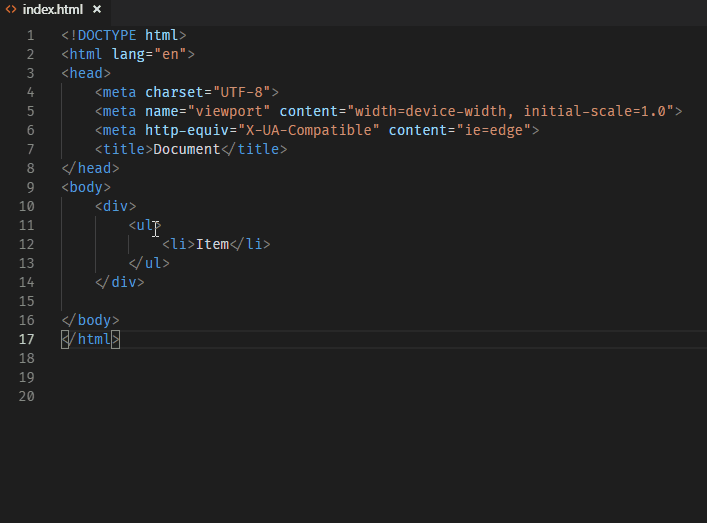Click the width=device-width content string
This screenshot has height=523, width=707.
(x=510, y=111)
